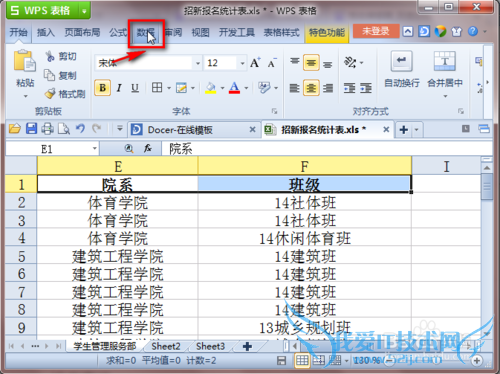Open the font size dropdown
The height and width of the screenshot is (374, 500).
click(242, 63)
